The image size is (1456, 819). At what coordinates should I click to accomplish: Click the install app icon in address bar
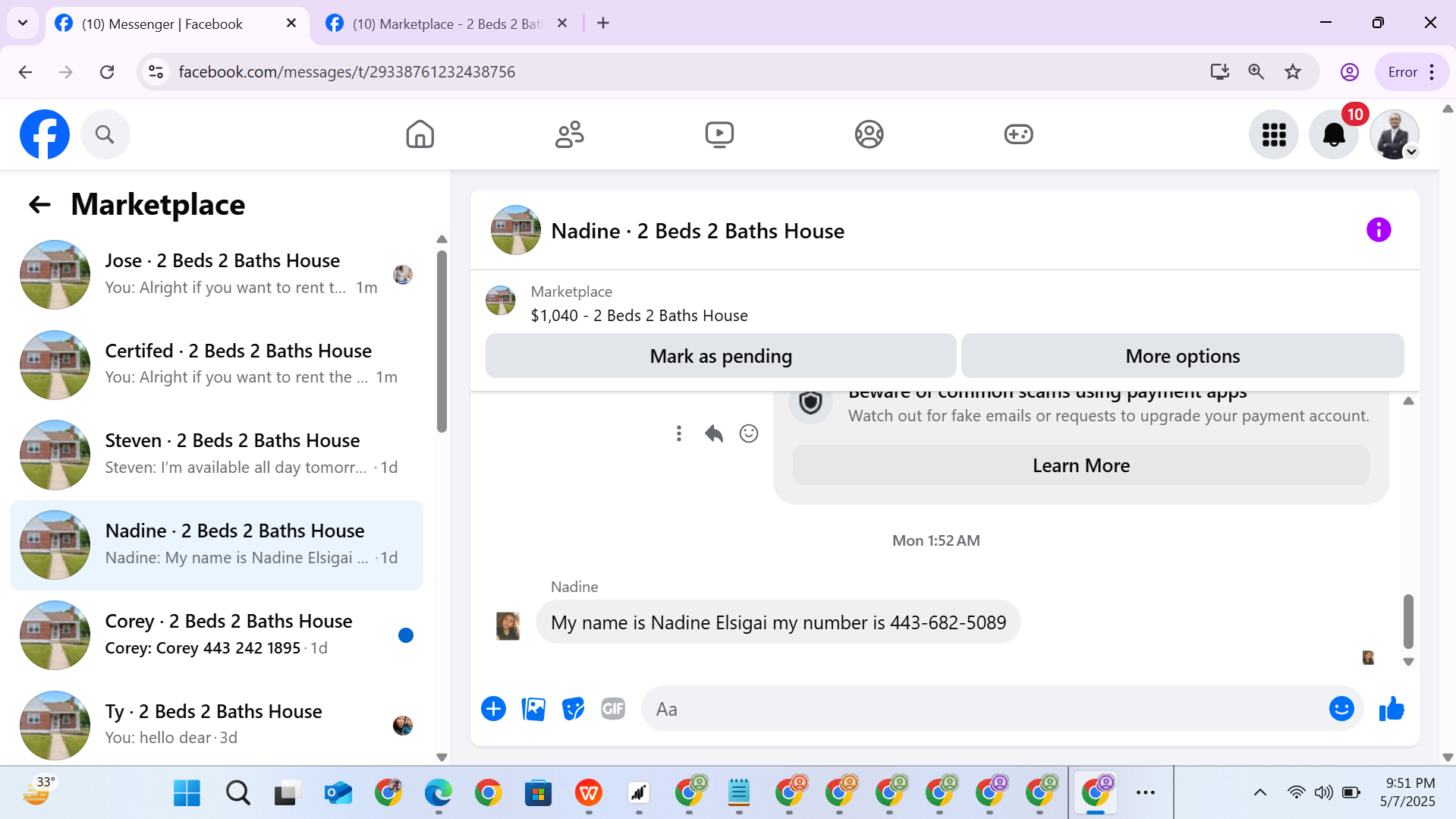click(x=1219, y=72)
